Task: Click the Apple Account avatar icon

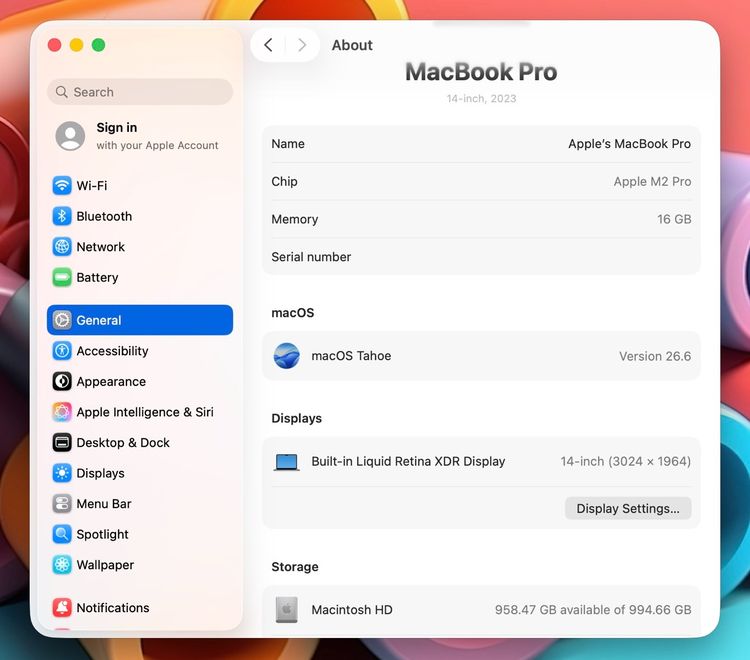Action: (x=70, y=136)
